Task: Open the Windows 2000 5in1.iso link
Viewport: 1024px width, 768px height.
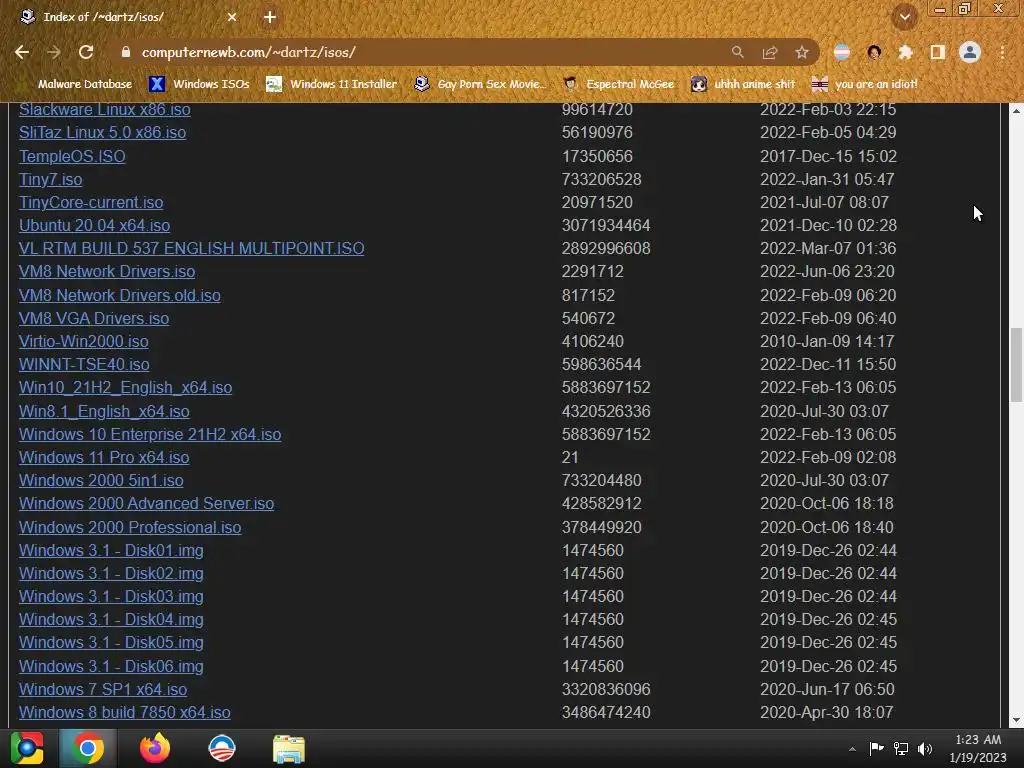Action: tap(101, 481)
